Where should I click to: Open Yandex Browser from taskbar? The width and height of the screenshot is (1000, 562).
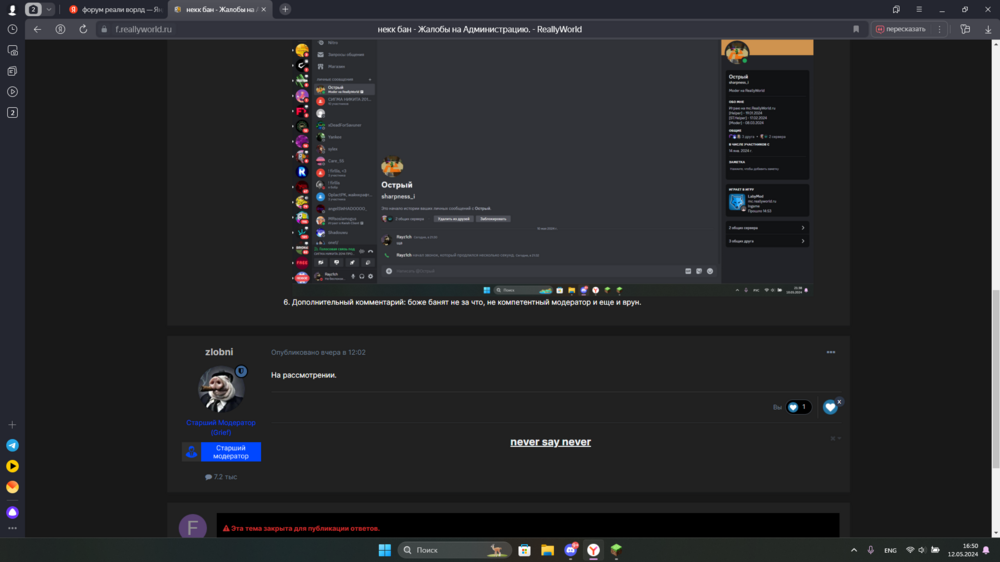[593, 550]
